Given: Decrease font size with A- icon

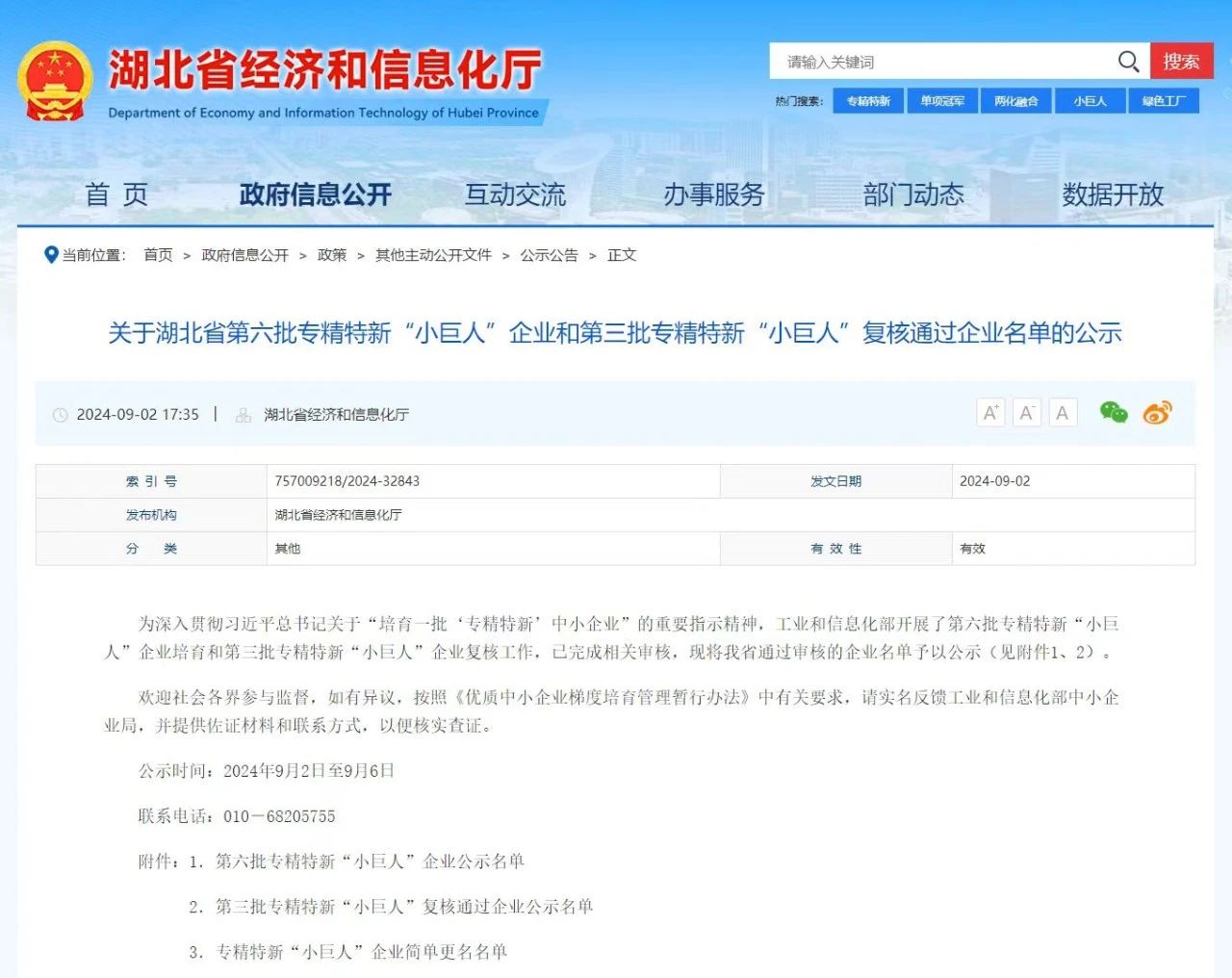Looking at the screenshot, I should [x=1026, y=413].
